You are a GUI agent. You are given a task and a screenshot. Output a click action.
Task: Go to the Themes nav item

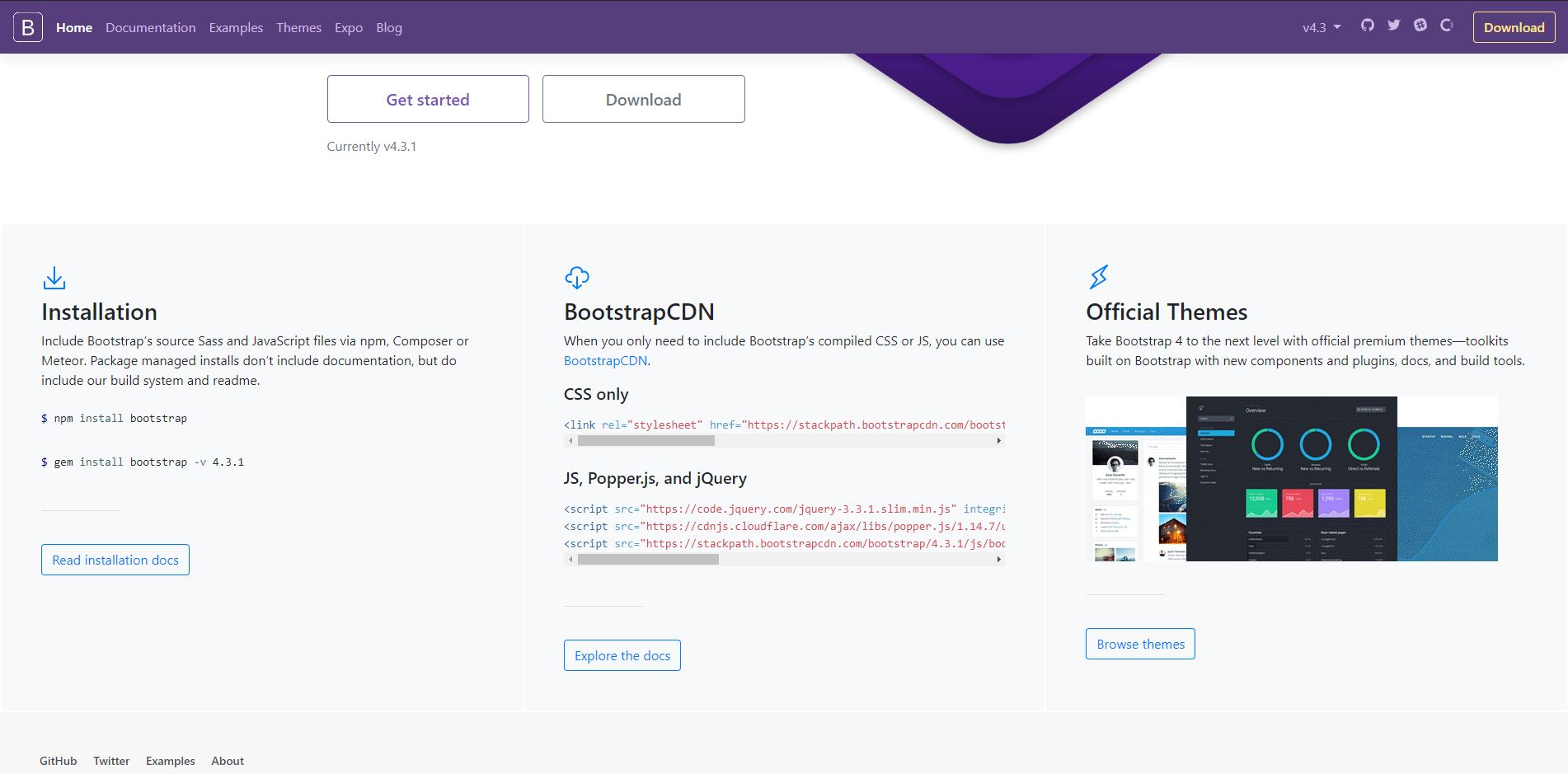(x=298, y=27)
